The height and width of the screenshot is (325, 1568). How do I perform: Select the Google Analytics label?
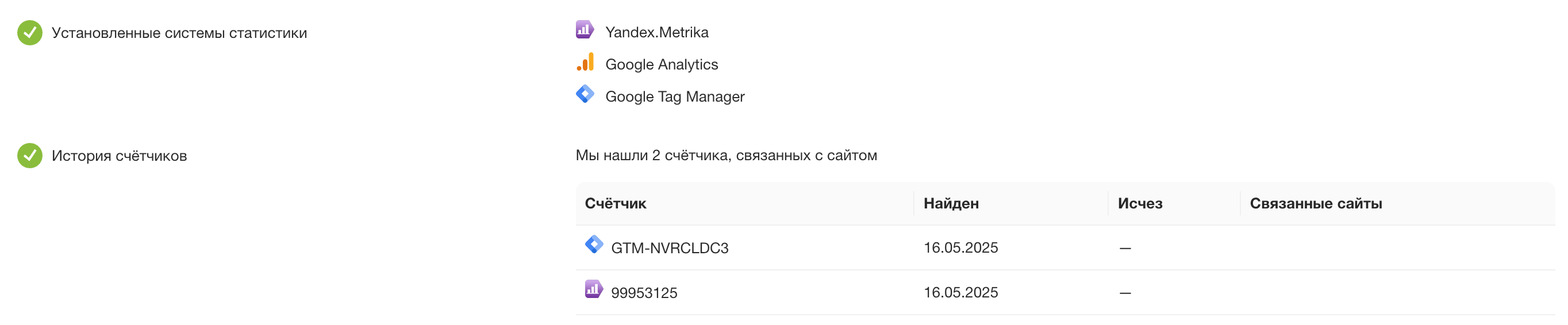[x=662, y=64]
